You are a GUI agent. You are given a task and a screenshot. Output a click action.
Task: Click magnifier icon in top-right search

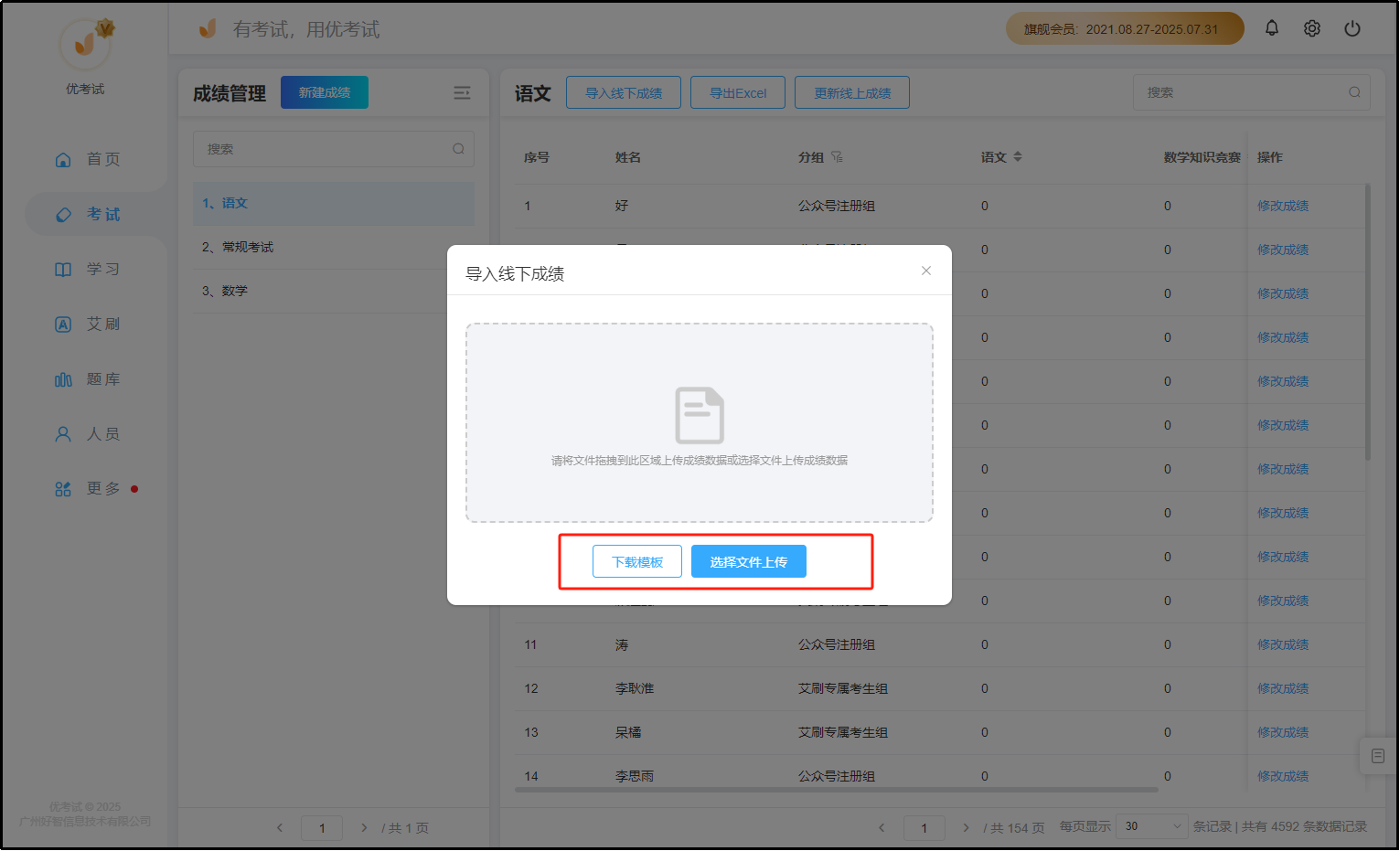(1354, 92)
